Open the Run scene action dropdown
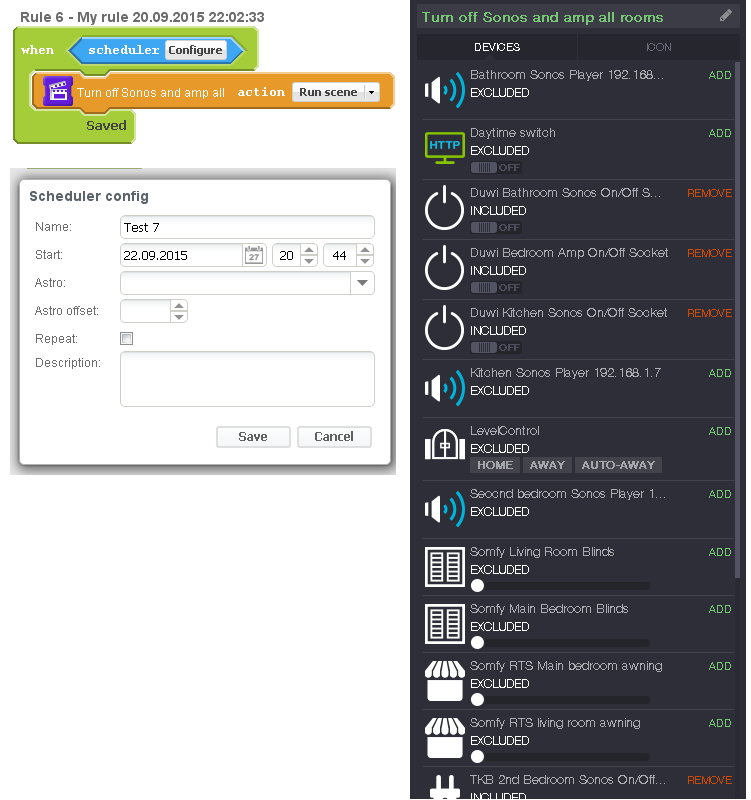This screenshot has height=800, width=751. pos(372,92)
